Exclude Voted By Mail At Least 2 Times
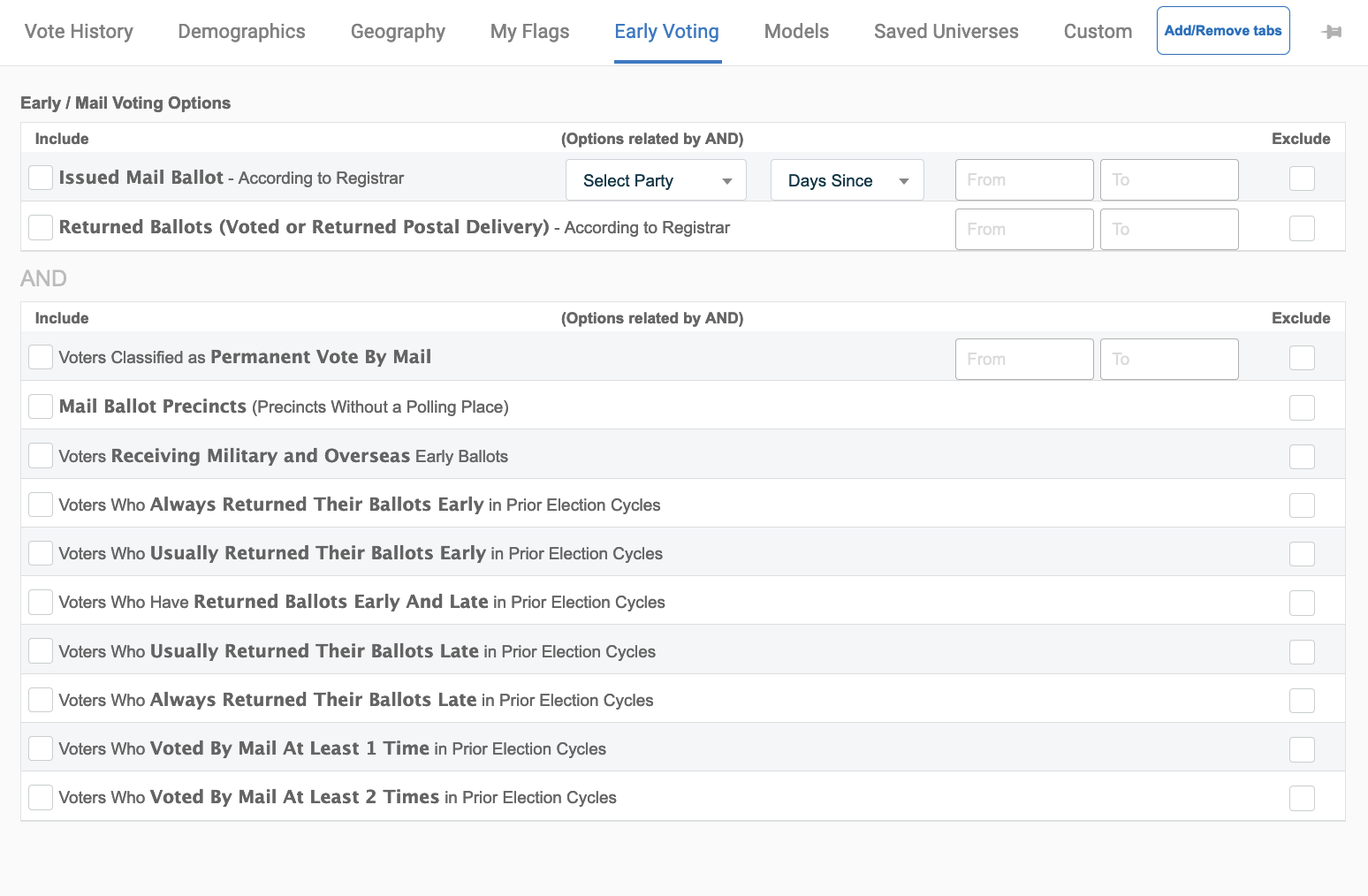 1302,798
